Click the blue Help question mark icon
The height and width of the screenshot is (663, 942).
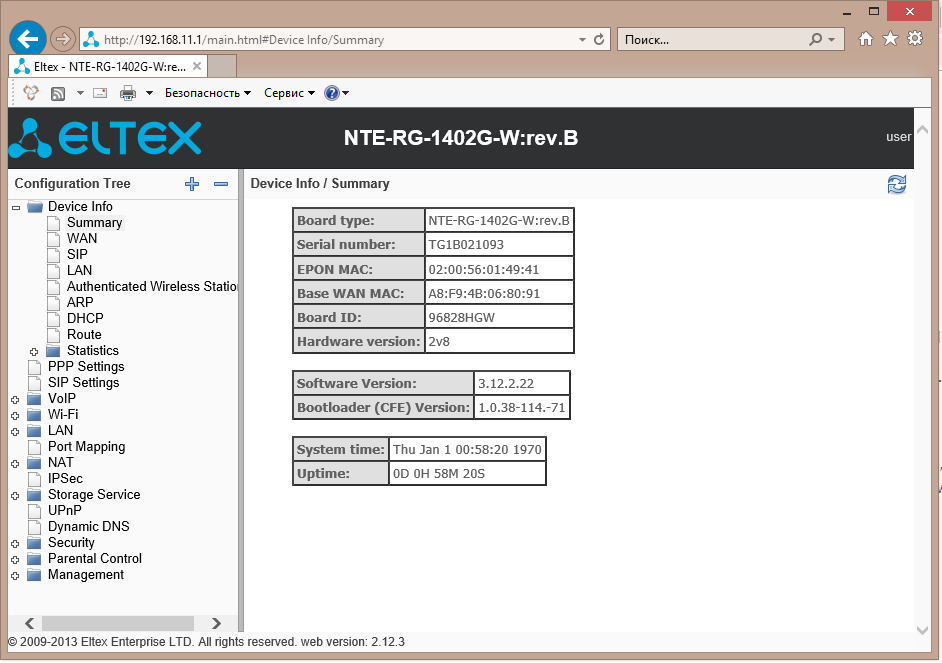(332, 93)
